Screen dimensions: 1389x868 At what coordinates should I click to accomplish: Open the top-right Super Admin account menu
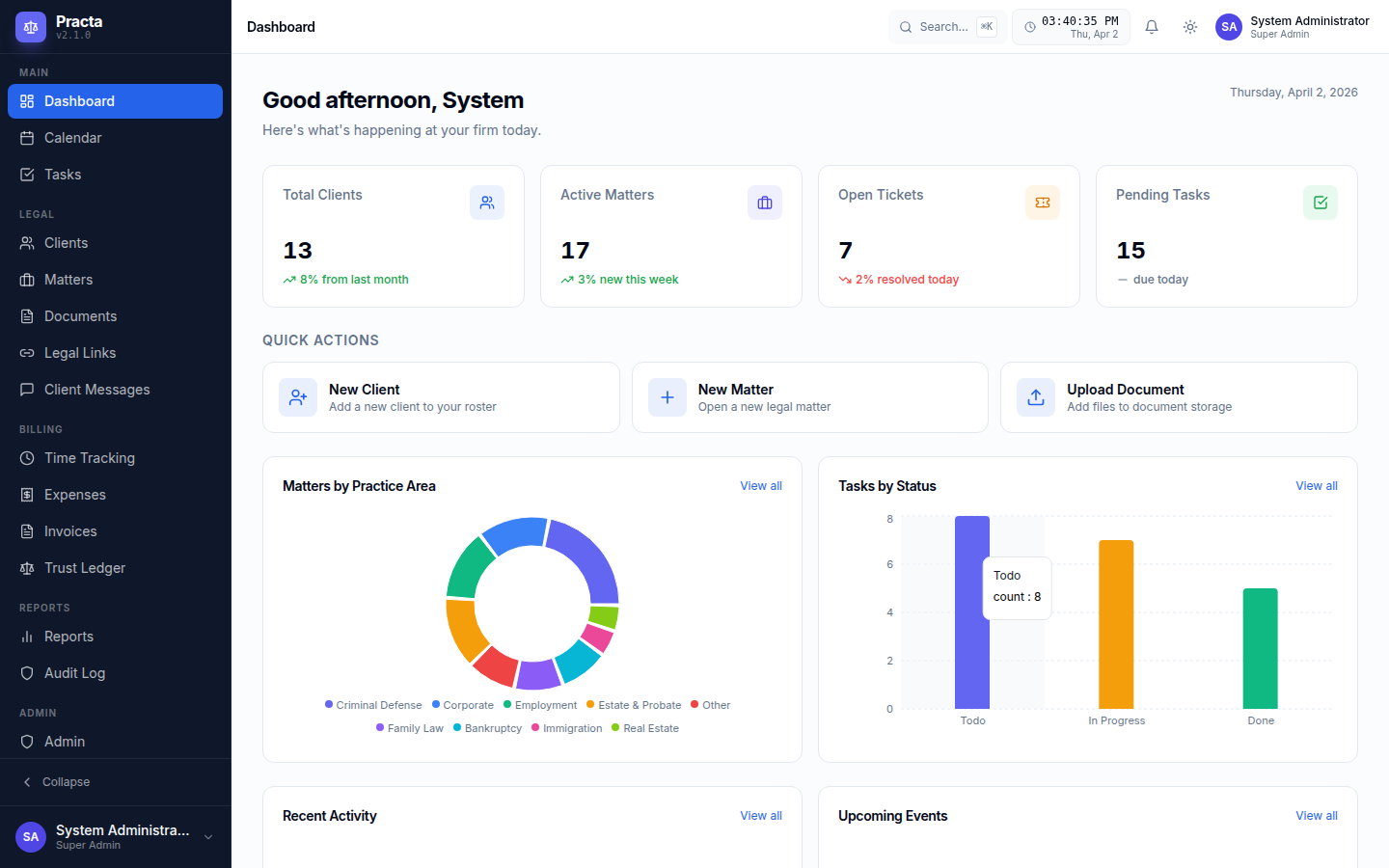(x=1293, y=27)
